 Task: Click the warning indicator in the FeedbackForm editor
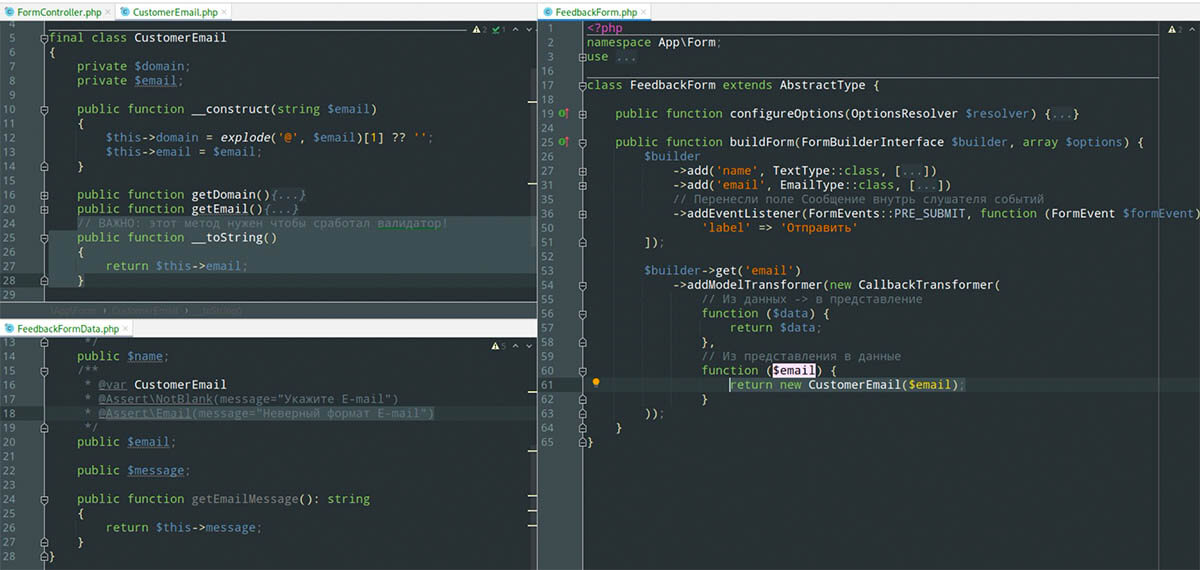(1172, 31)
